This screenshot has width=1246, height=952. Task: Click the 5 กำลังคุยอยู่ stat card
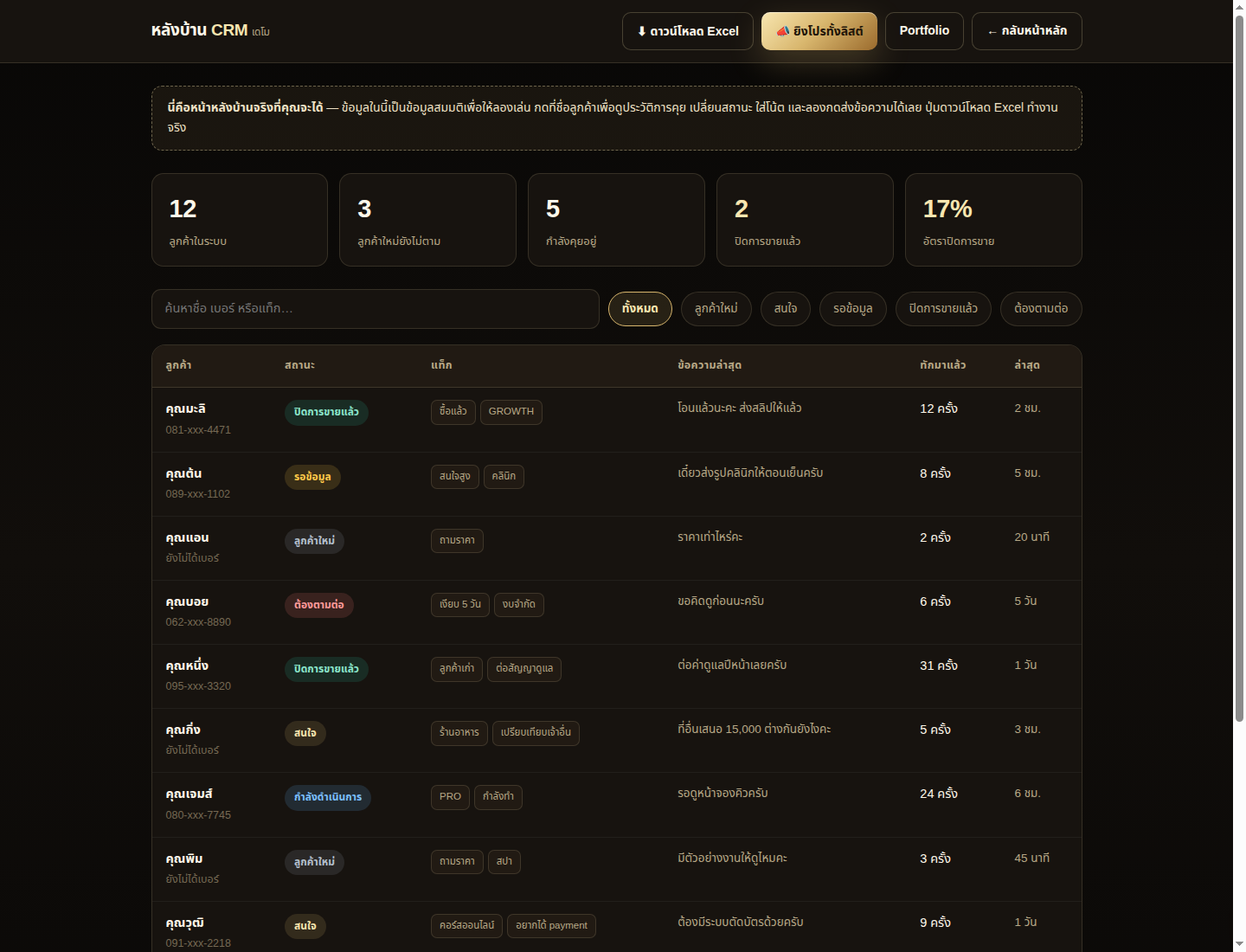pos(616,220)
